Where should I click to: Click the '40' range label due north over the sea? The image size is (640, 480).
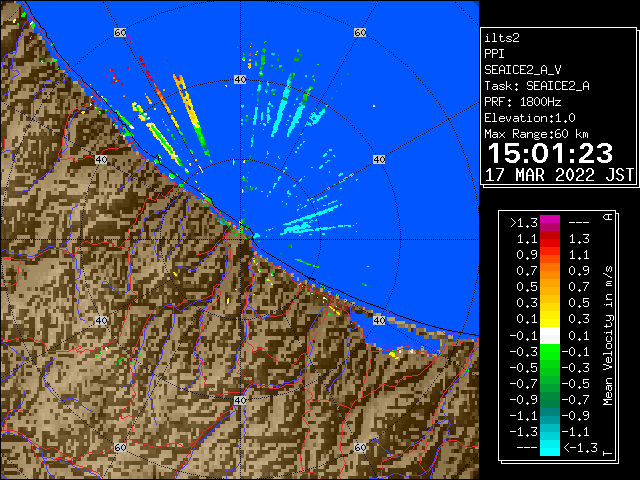240,80
